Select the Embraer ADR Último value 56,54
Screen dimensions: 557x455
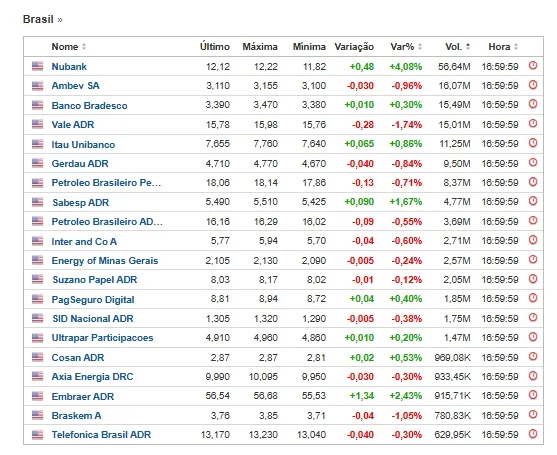point(217,396)
